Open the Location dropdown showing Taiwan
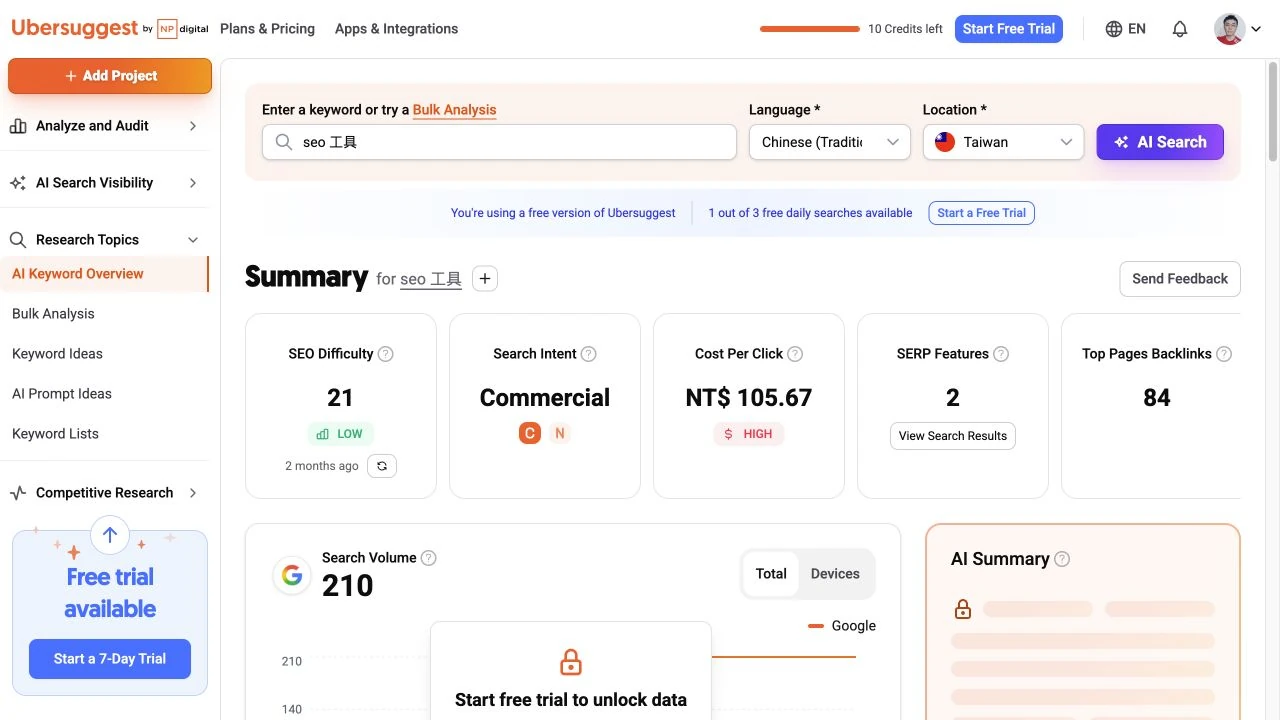The width and height of the screenshot is (1280, 720). point(1004,142)
